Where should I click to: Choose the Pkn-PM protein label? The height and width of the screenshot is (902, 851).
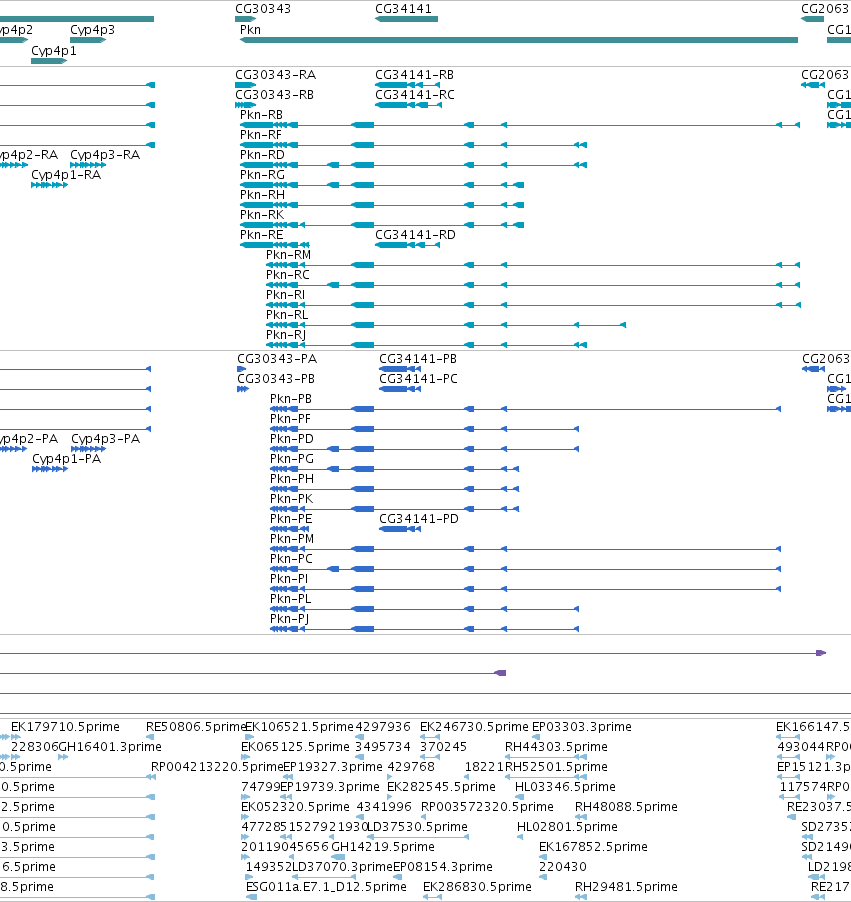pyautogui.click(x=292, y=539)
